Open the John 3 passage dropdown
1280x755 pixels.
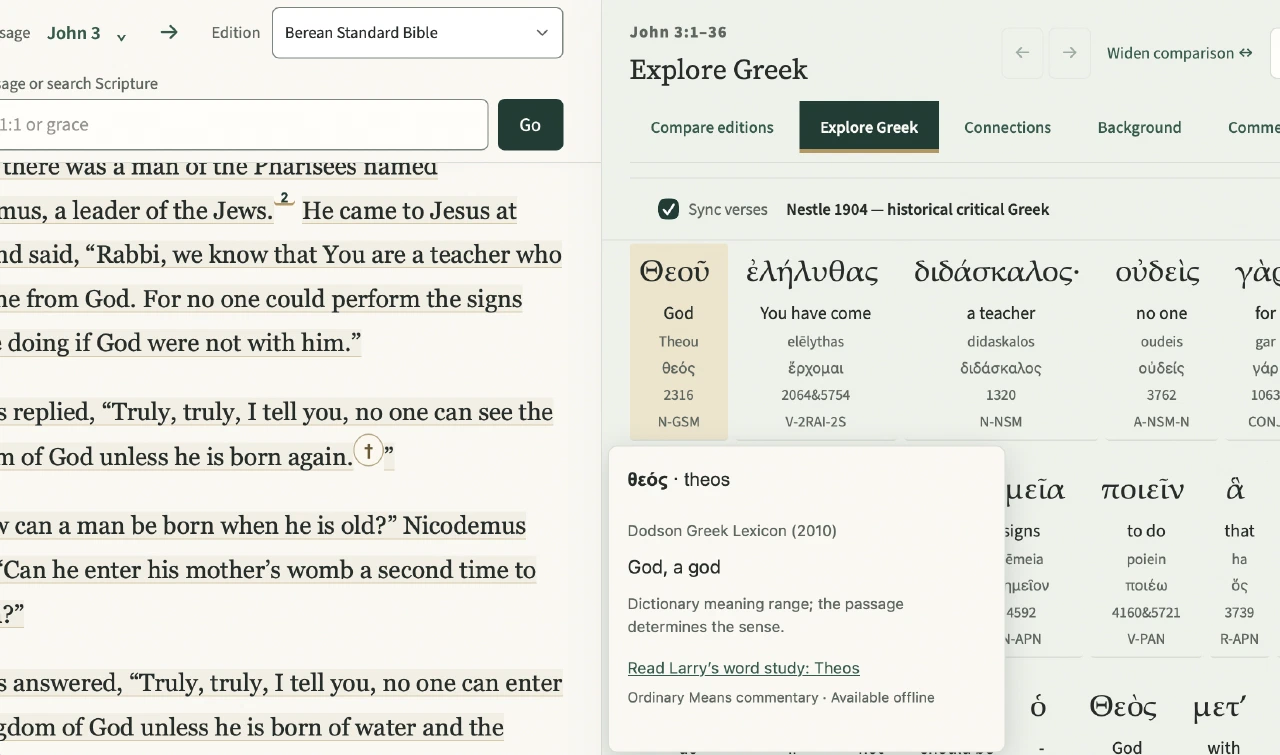87,33
